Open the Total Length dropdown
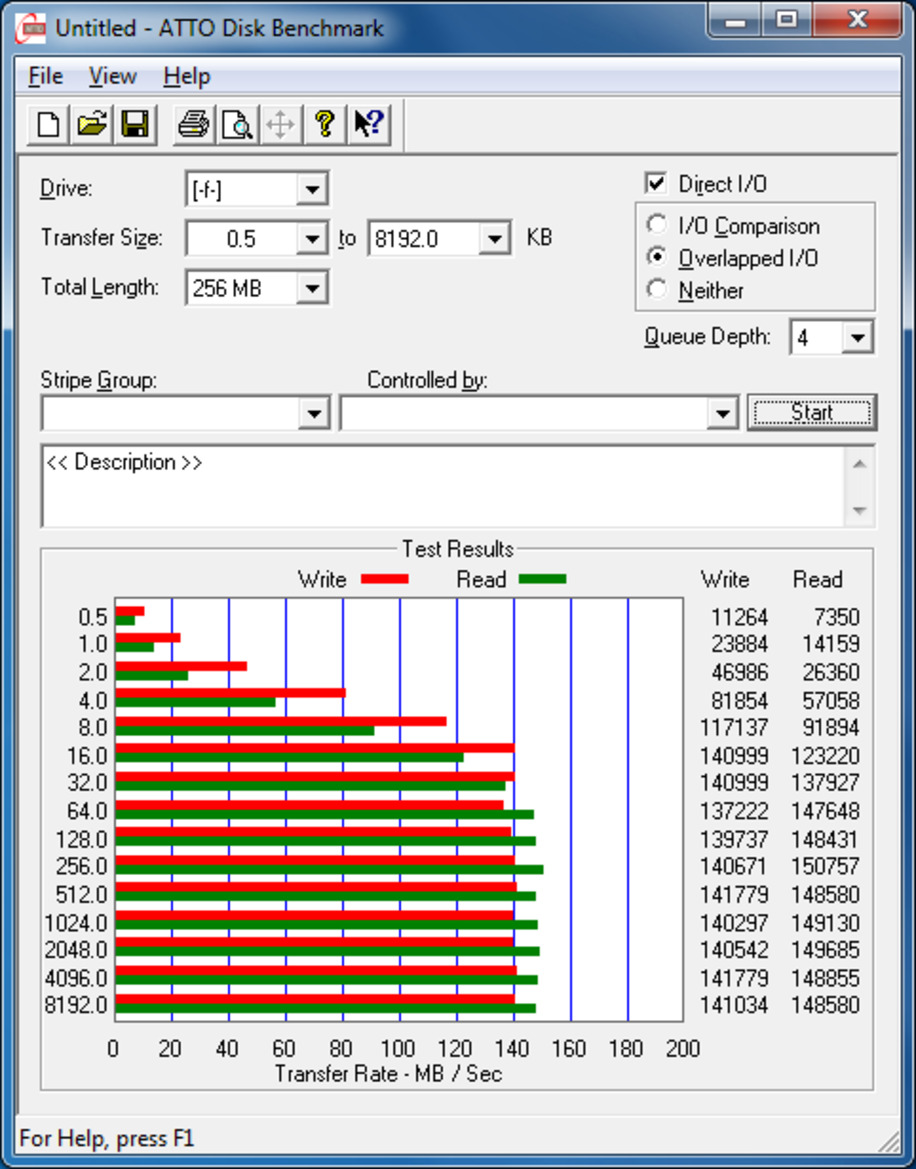 point(312,288)
